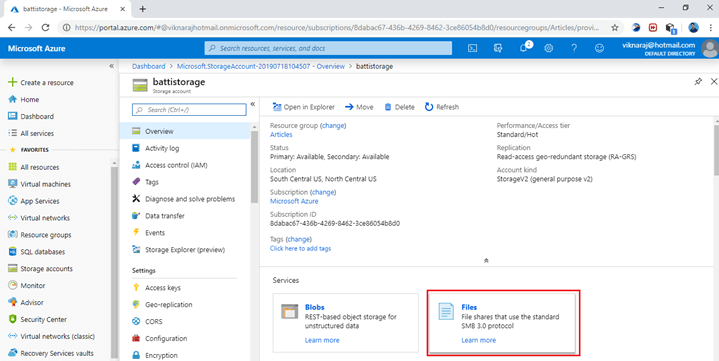Click the browser address bar URL
The height and width of the screenshot is (361, 719).
point(337,28)
